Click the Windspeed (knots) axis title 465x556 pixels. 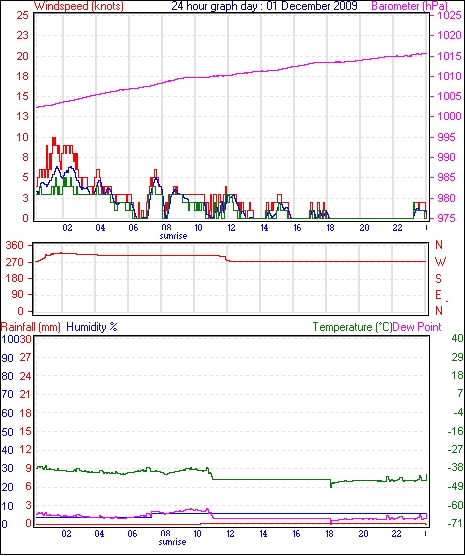(x=79, y=6)
